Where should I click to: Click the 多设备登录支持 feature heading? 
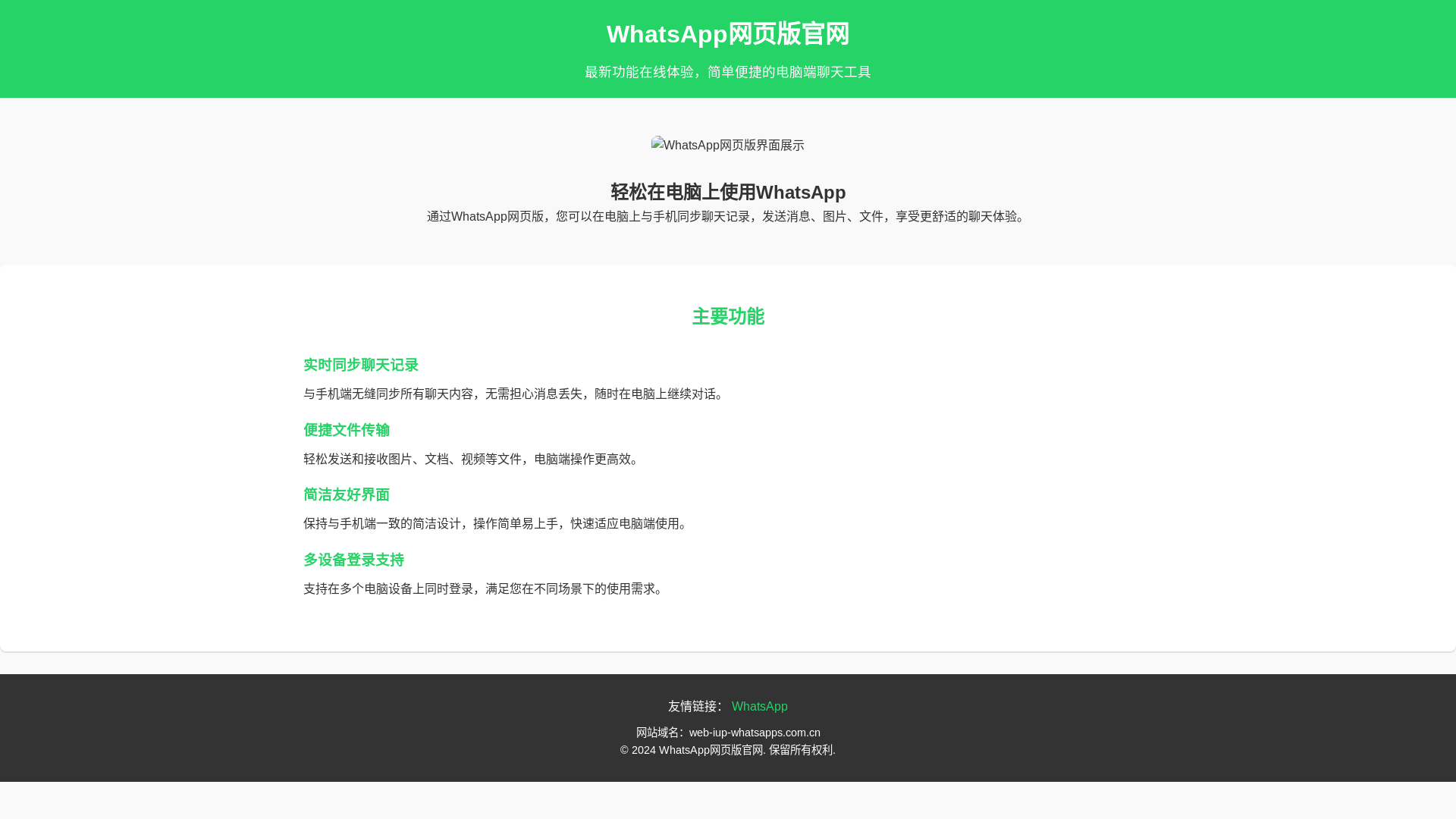point(354,560)
